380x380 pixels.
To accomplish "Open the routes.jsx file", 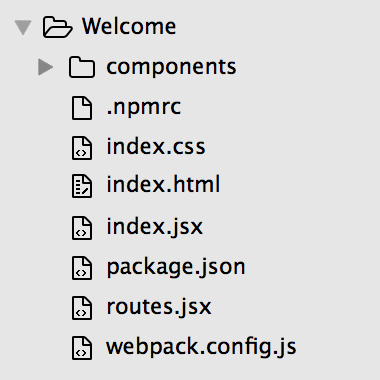I will click(159, 307).
